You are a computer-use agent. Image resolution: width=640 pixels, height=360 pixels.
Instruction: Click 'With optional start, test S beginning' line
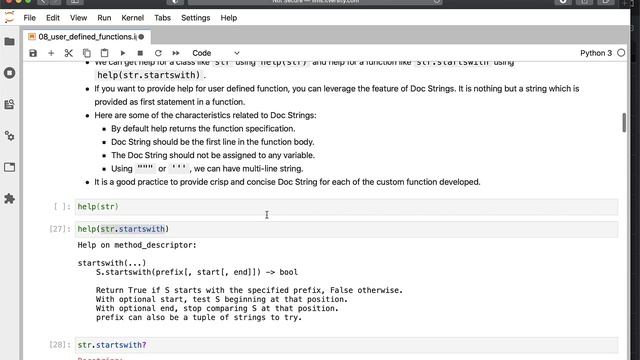click(x=222, y=299)
